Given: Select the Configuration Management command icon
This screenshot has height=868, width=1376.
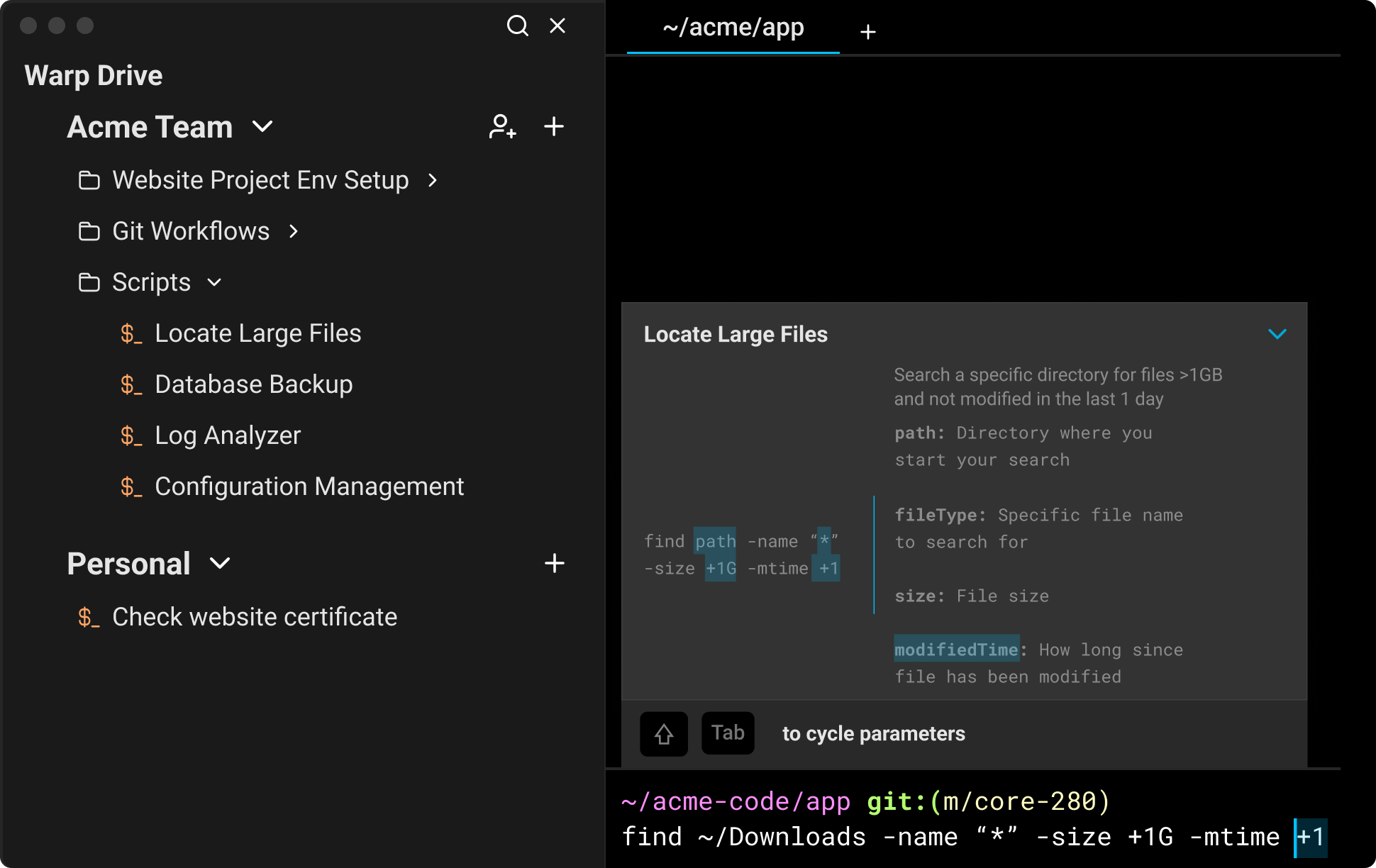Looking at the screenshot, I should [x=131, y=486].
